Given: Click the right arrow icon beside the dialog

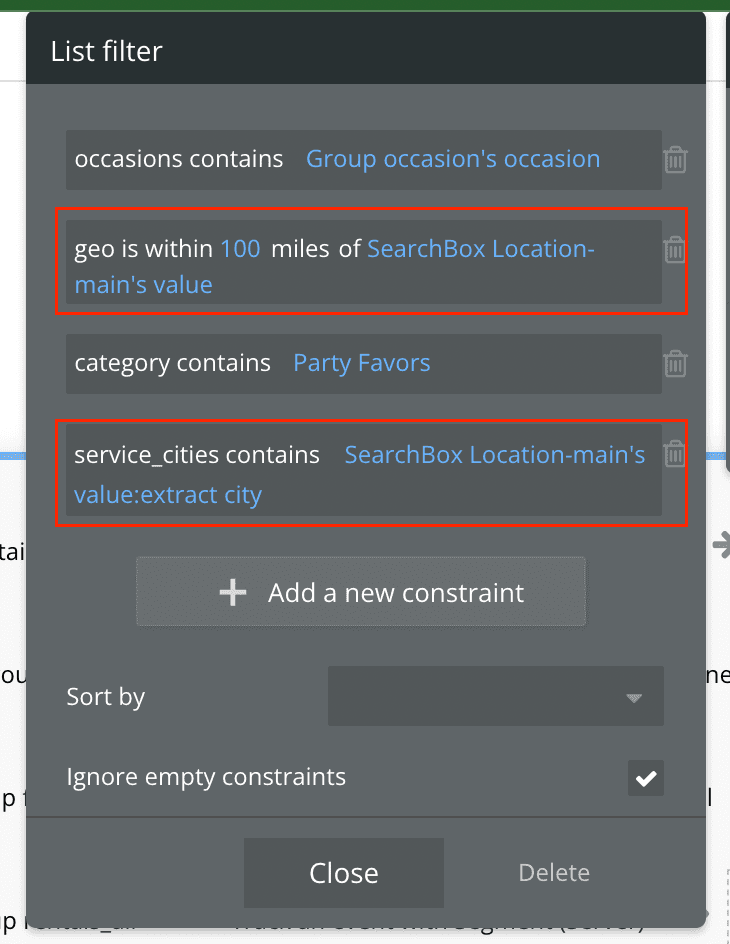Looking at the screenshot, I should pyautogui.click(x=720, y=544).
